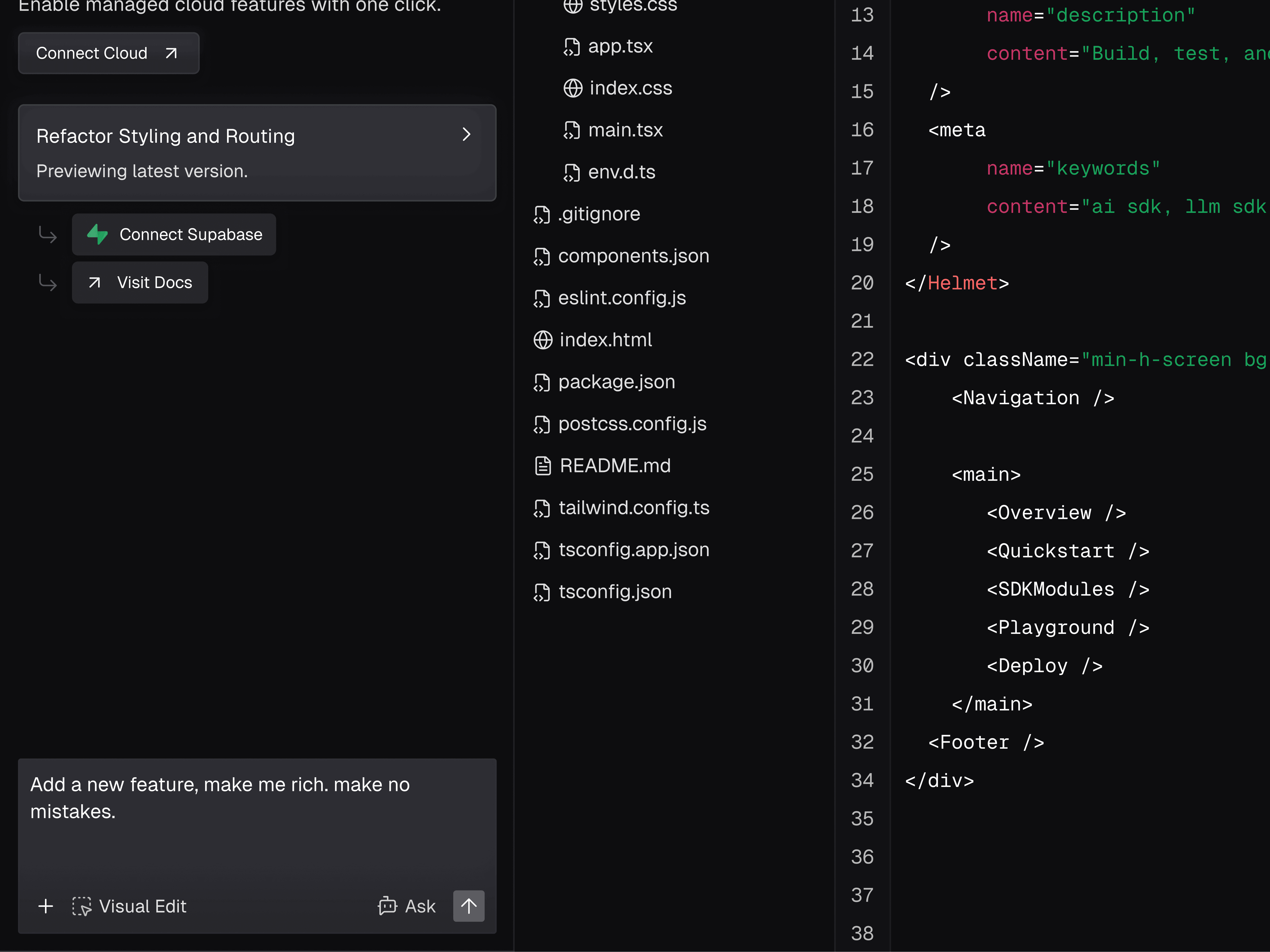Click the plus attachment icon
The image size is (1270, 952).
pos(45,906)
